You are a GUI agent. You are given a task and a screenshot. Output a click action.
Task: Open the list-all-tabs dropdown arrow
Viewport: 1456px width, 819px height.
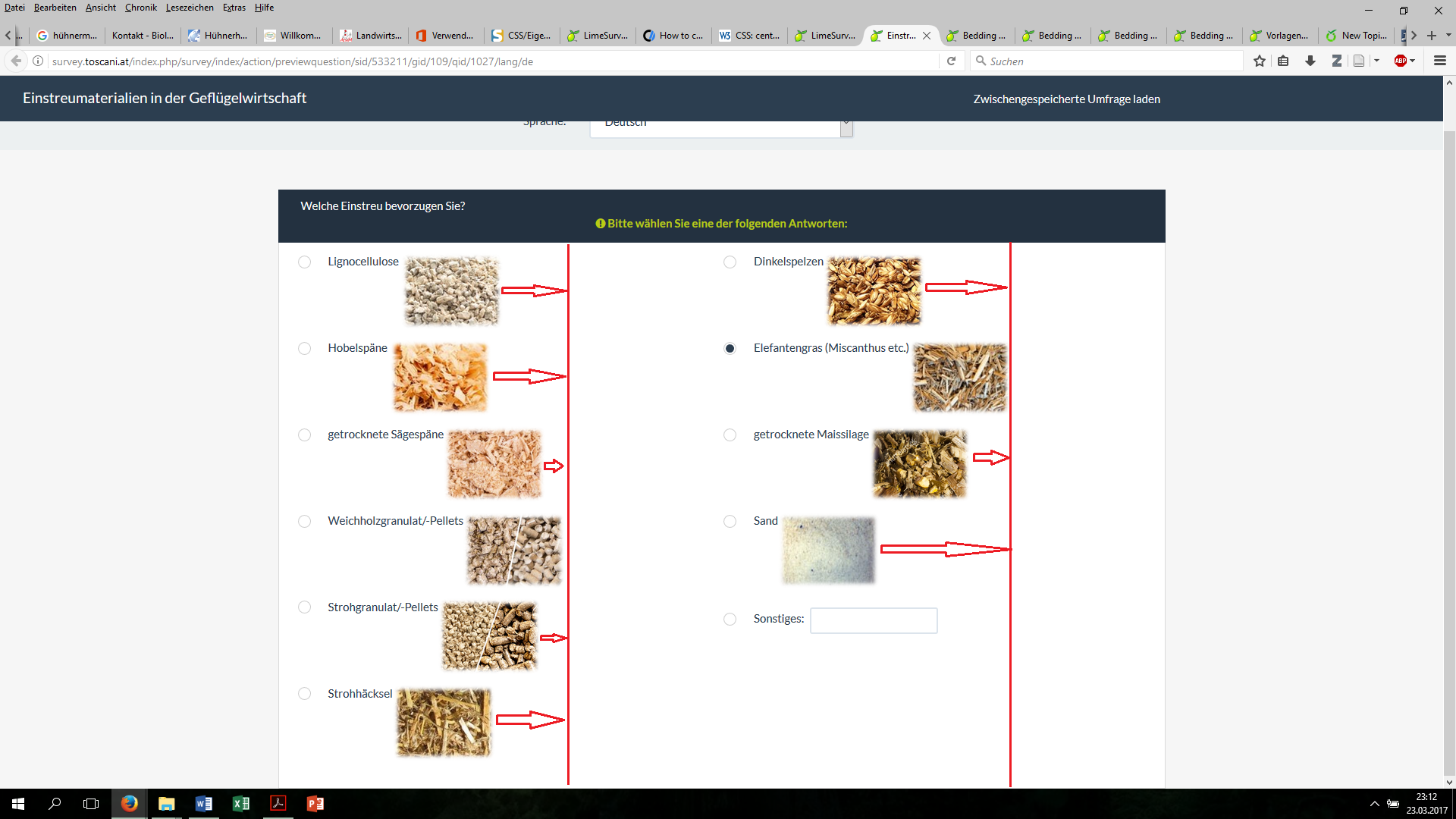1448,35
